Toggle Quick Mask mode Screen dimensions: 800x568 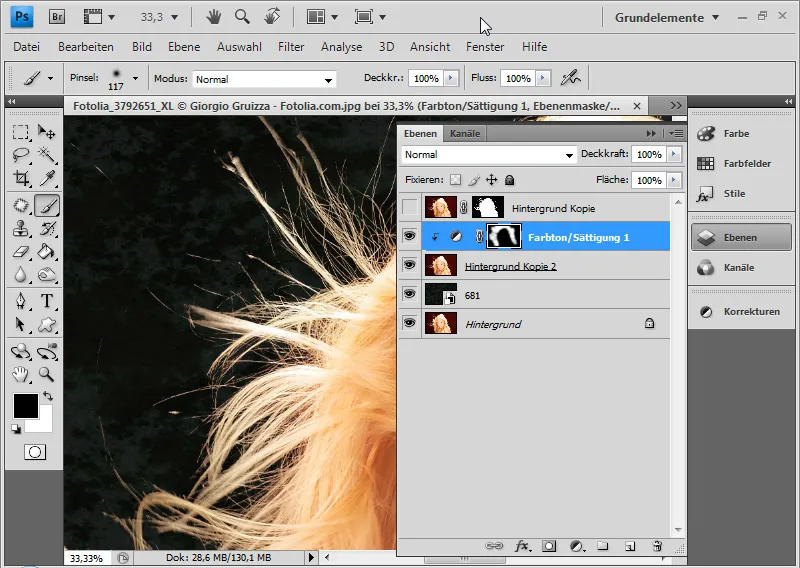[35, 452]
